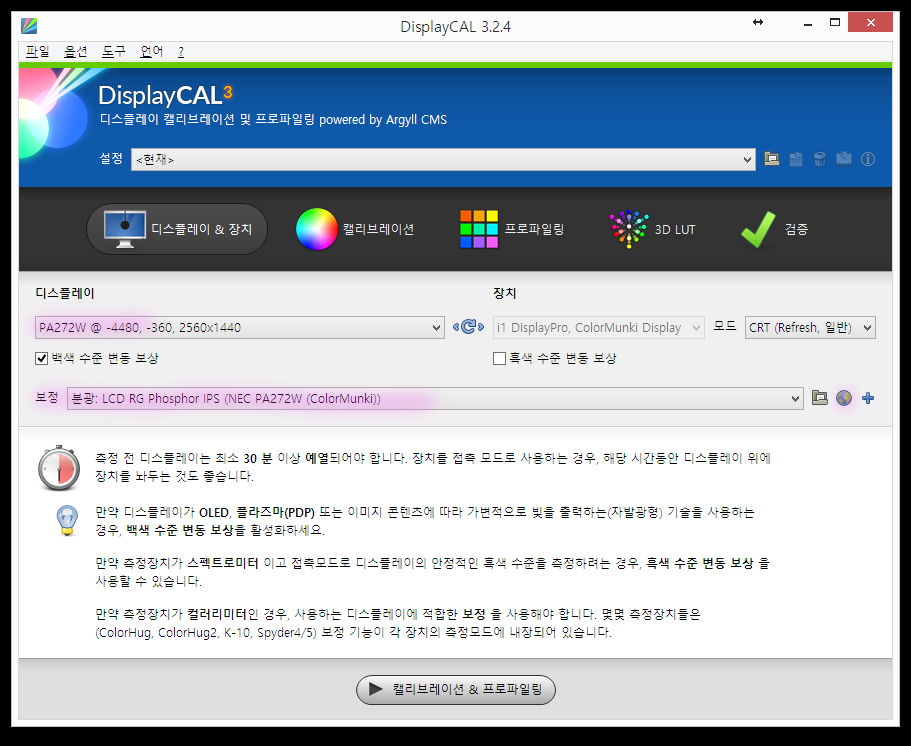The height and width of the screenshot is (746, 911).
Task: Open the 도구 menu
Action: click(x=113, y=51)
